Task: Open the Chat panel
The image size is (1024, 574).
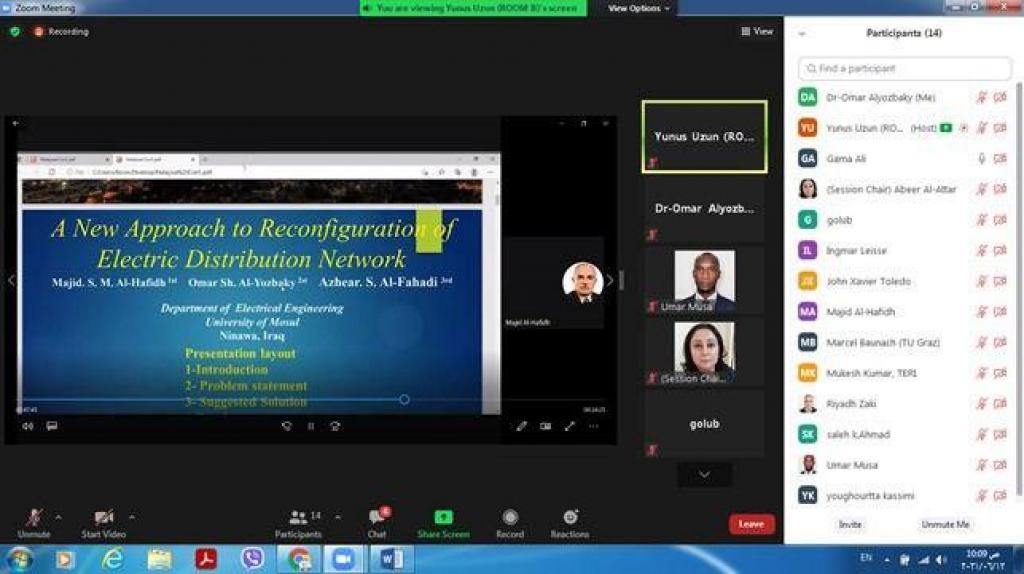Action: coord(377,518)
